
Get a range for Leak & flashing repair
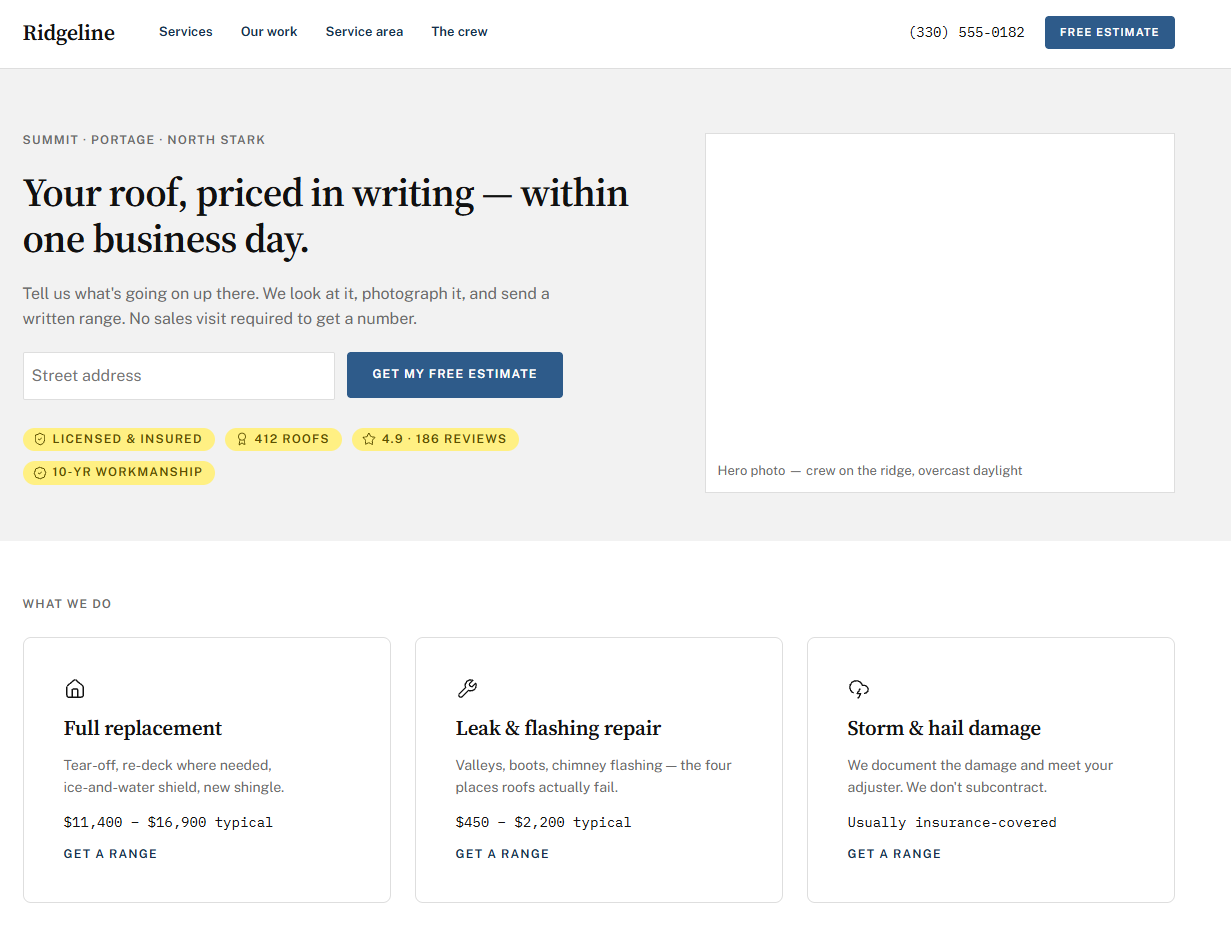click(x=502, y=854)
